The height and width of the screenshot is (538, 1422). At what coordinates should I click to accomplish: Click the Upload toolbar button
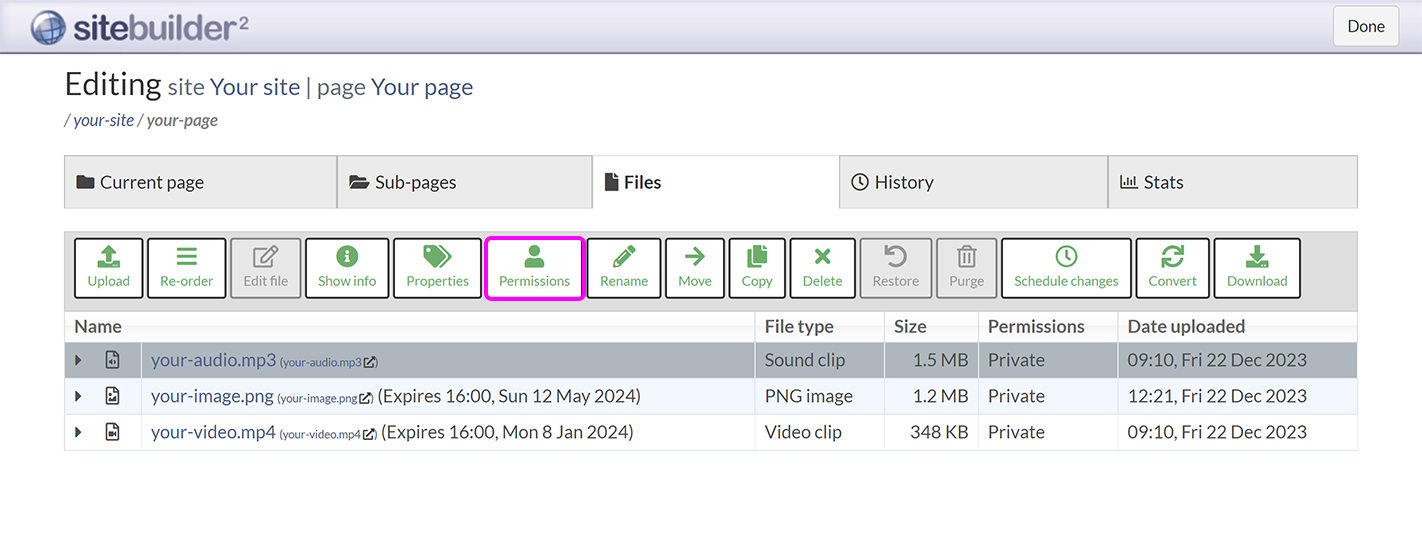(108, 268)
